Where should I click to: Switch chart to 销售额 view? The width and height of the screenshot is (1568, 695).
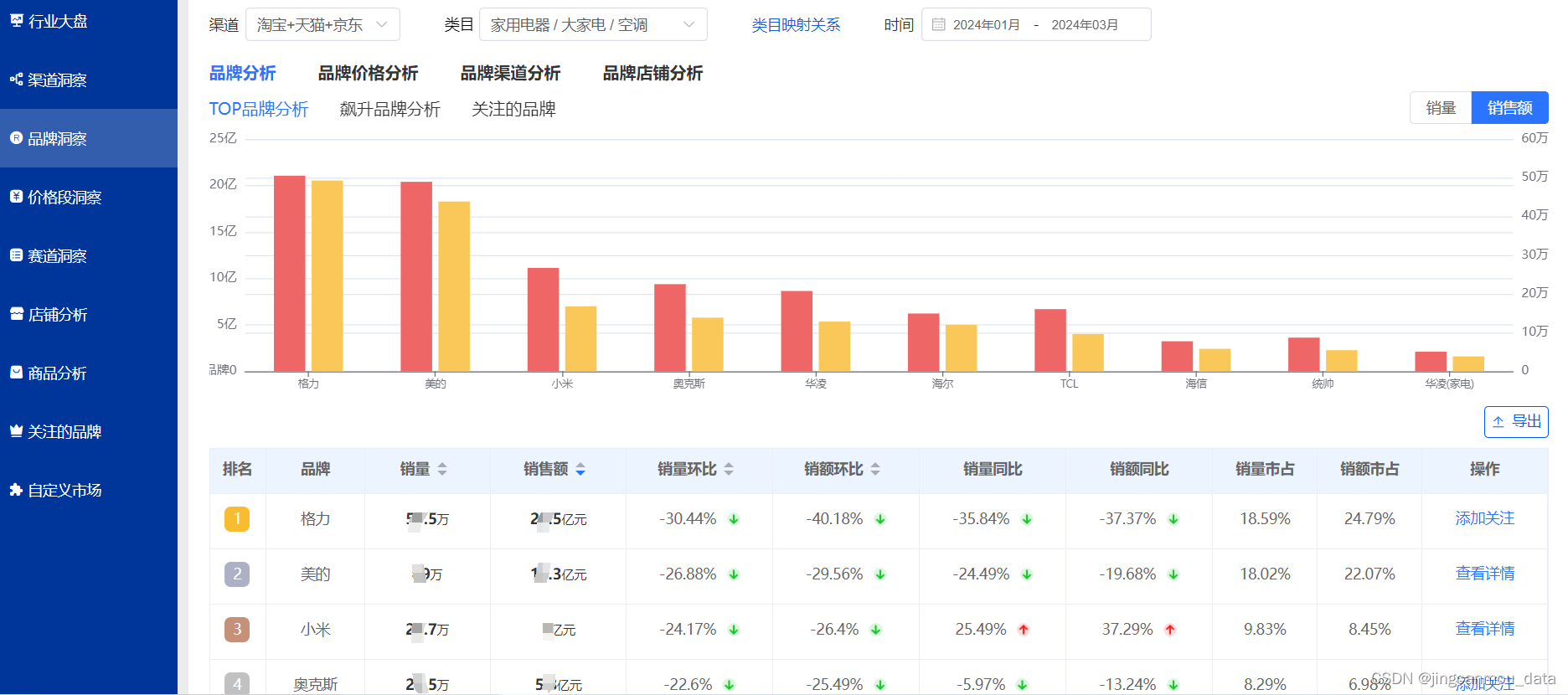click(x=1509, y=108)
